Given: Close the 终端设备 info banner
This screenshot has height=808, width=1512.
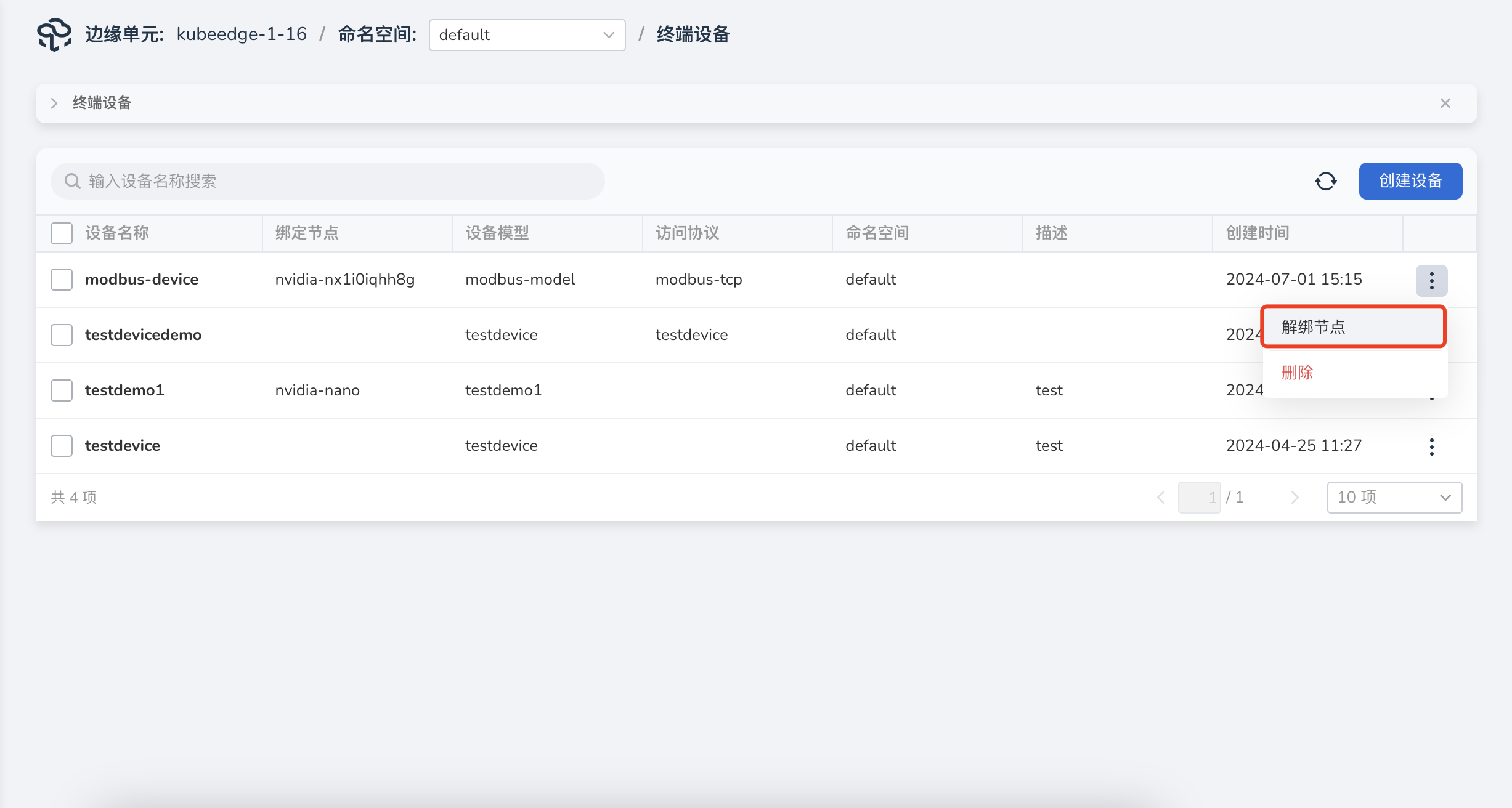Looking at the screenshot, I should (x=1445, y=103).
